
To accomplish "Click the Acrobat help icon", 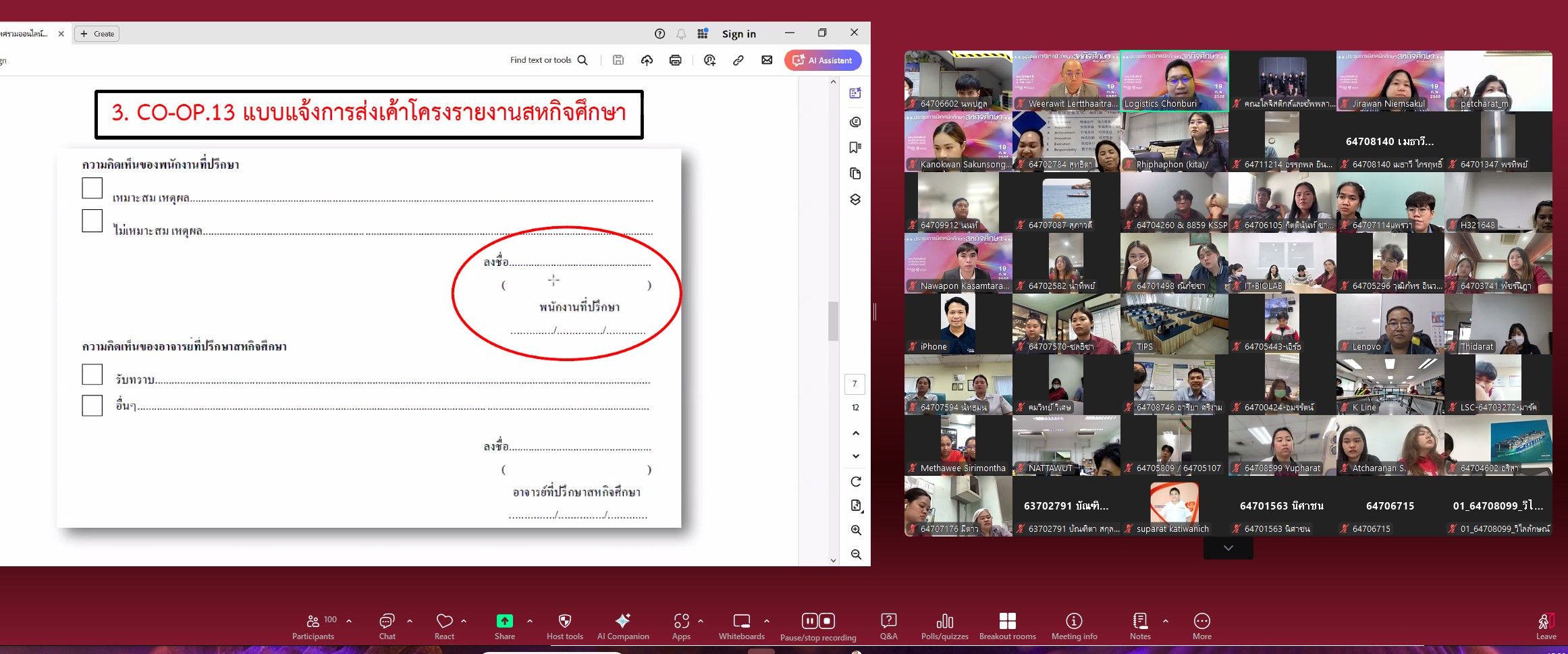I will (x=660, y=34).
